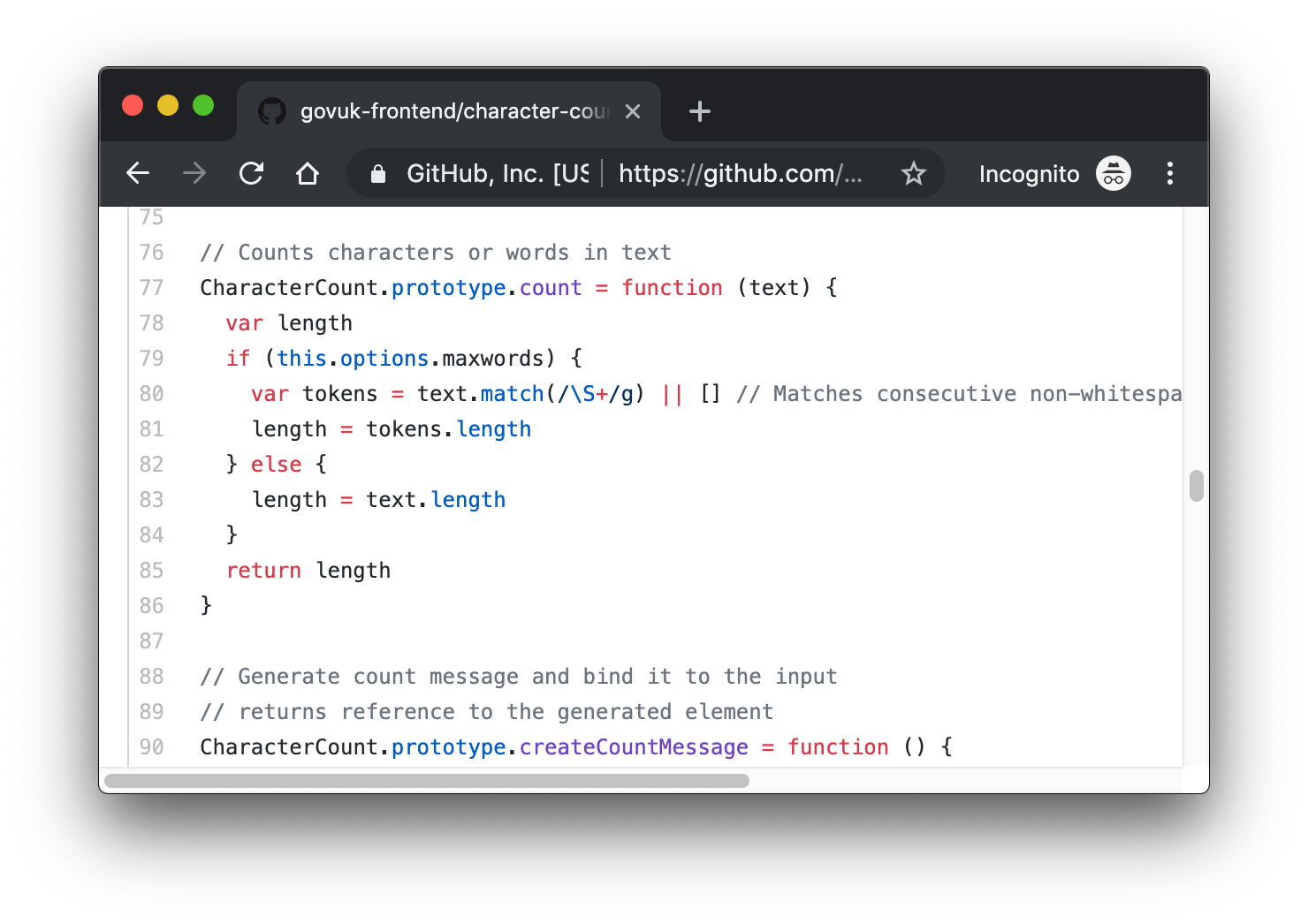1308x924 pixels.
Task: Click 'options' in this.options.maxwords
Action: pyautogui.click(x=384, y=359)
